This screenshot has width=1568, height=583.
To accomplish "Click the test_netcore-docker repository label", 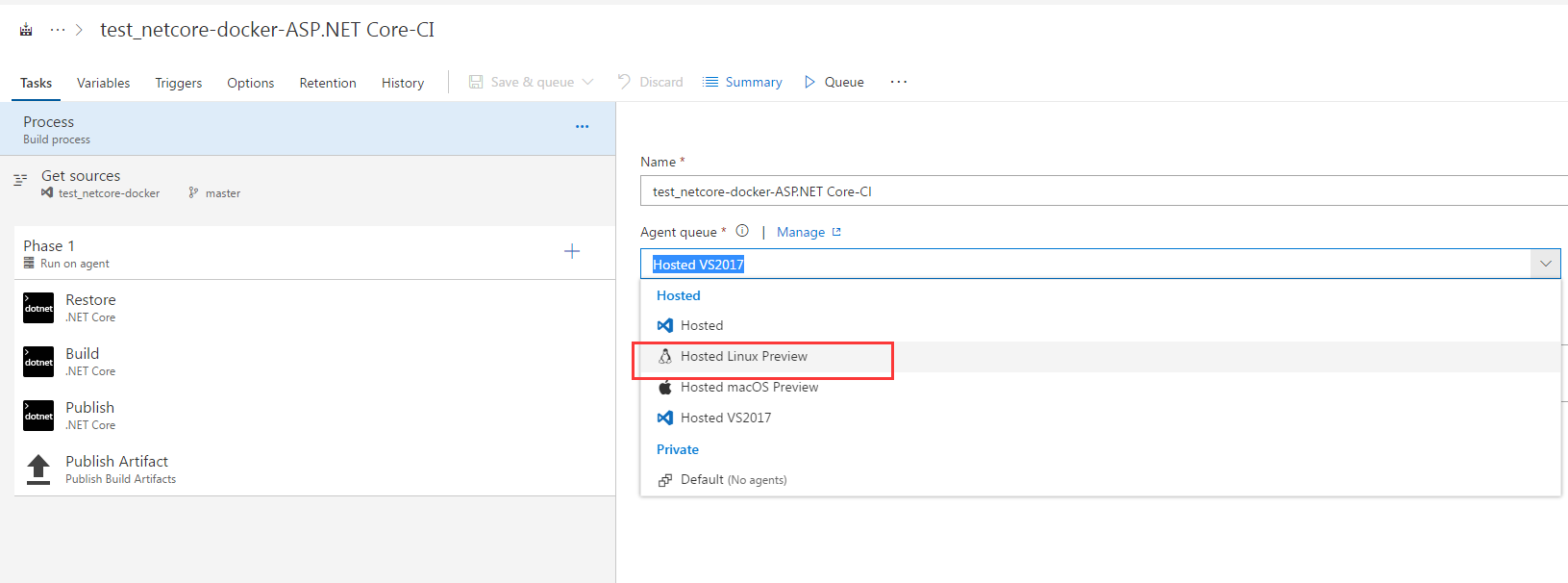I will pyautogui.click(x=109, y=193).
